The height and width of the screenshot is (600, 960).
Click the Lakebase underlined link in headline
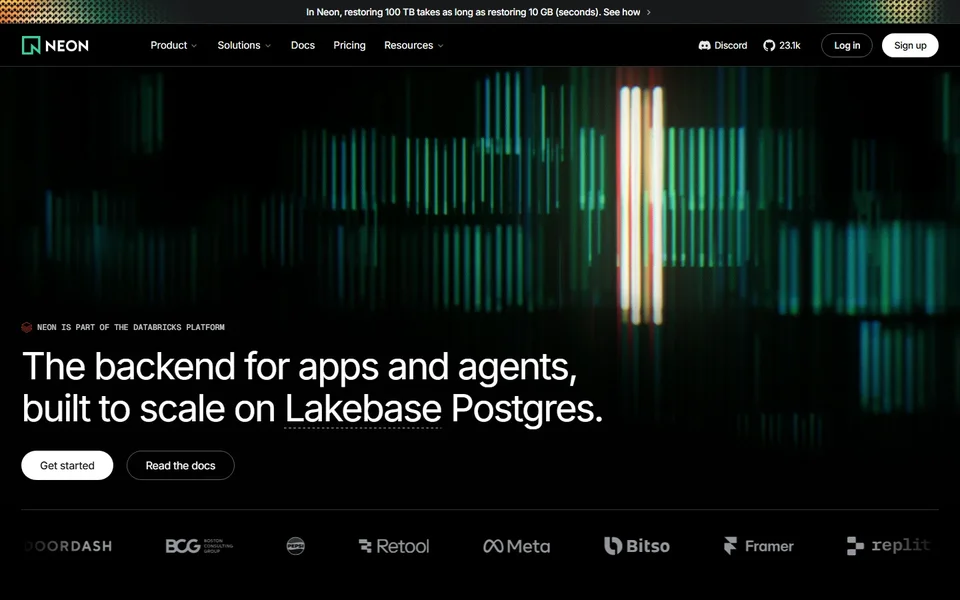tap(363, 409)
